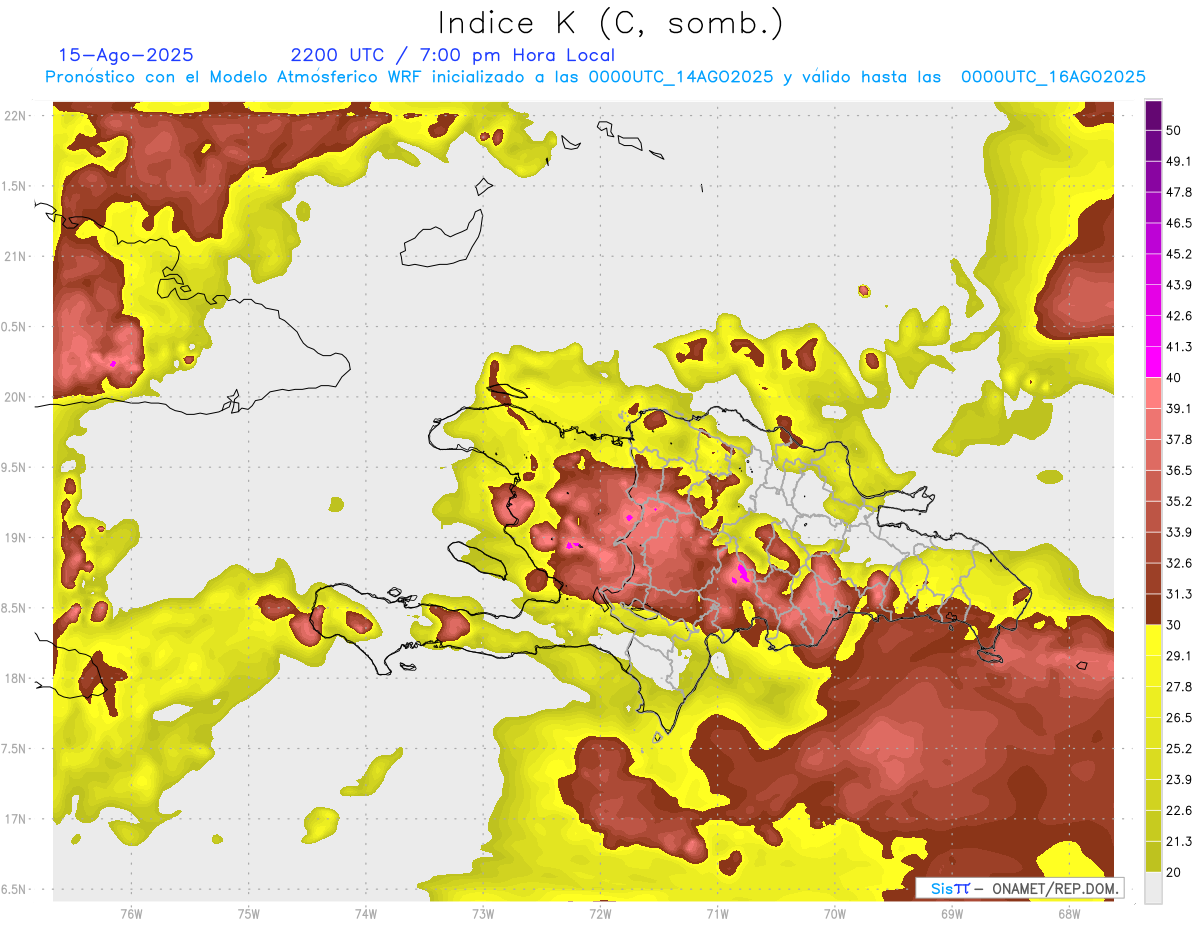Click the bottom colorbar value "20"

point(1174,872)
